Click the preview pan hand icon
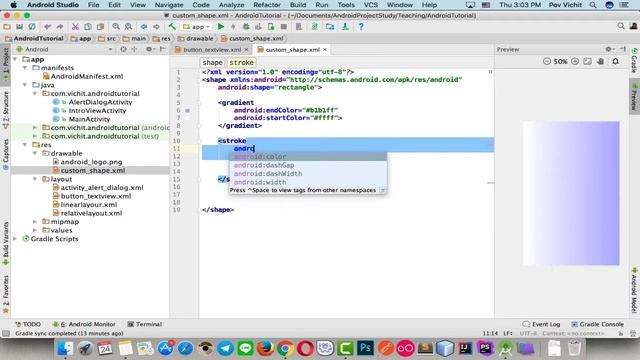The height and width of the screenshot is (360, 640). coord(600,61)
